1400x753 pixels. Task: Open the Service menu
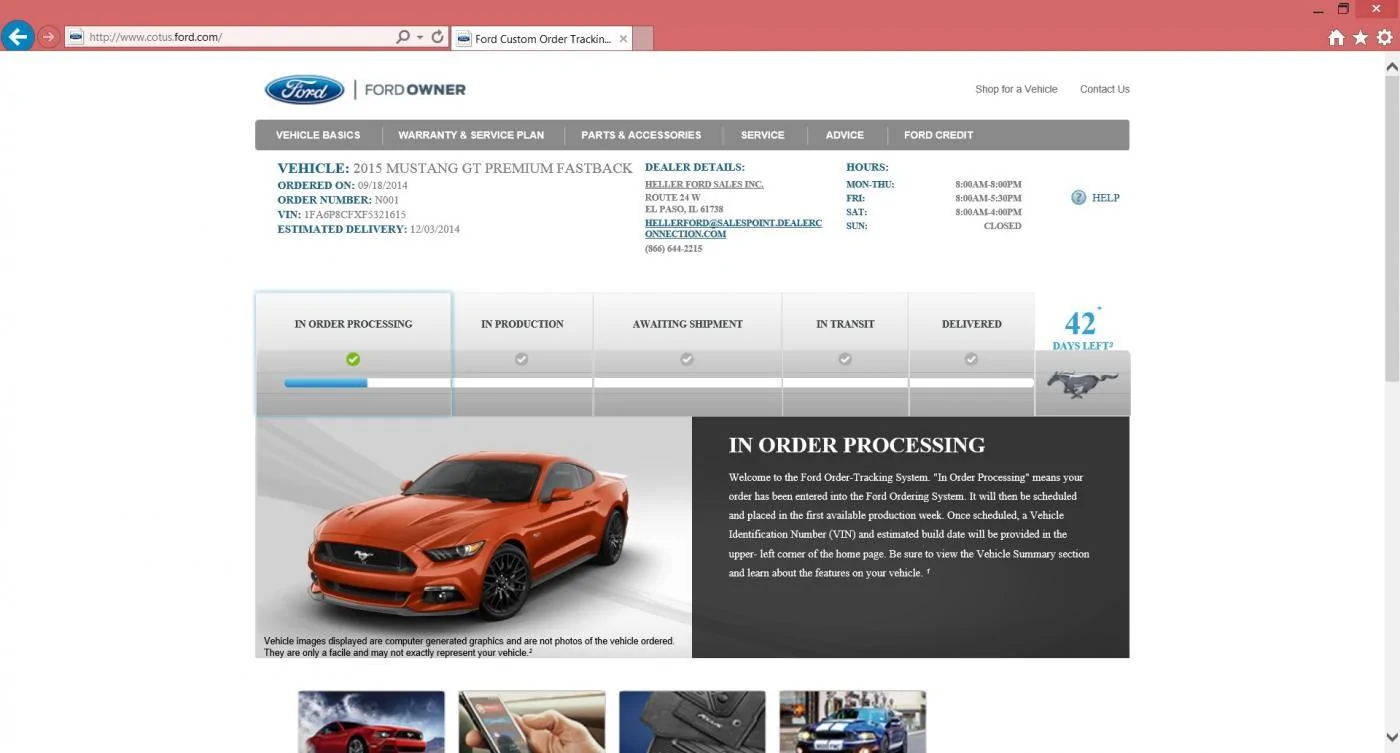762,135
